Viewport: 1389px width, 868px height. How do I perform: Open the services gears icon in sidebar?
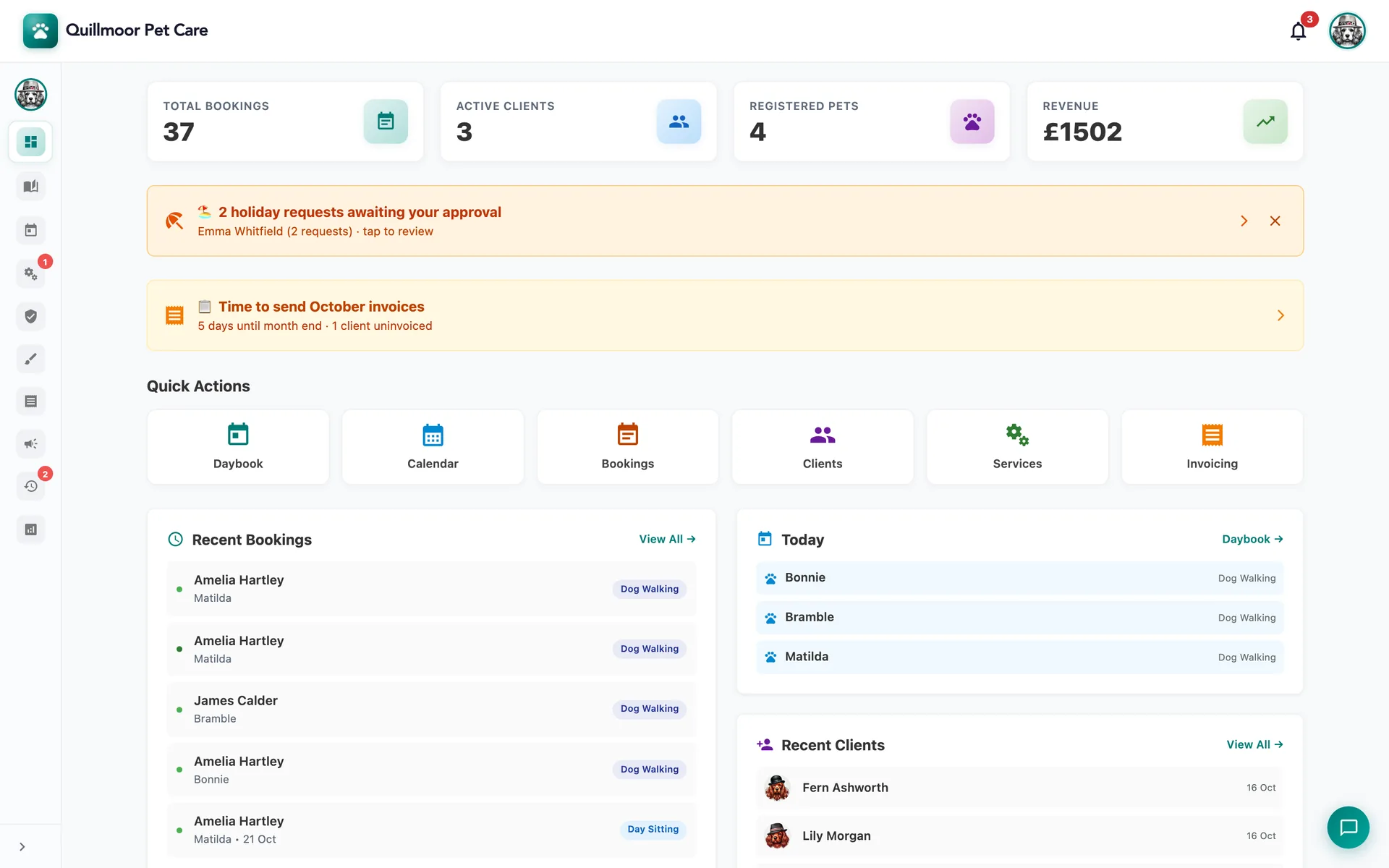30,273
